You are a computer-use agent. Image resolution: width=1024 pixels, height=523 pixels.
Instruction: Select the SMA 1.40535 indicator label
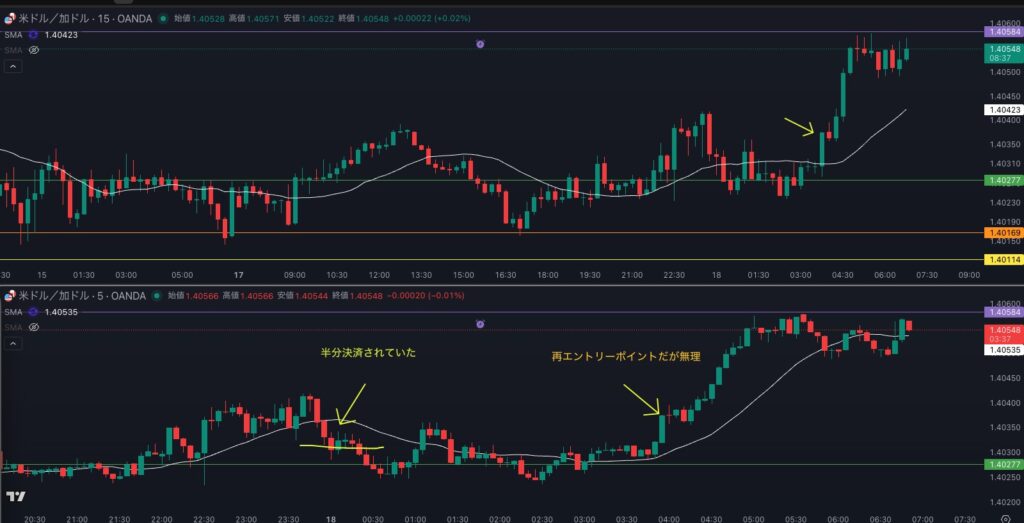[12, 312]
